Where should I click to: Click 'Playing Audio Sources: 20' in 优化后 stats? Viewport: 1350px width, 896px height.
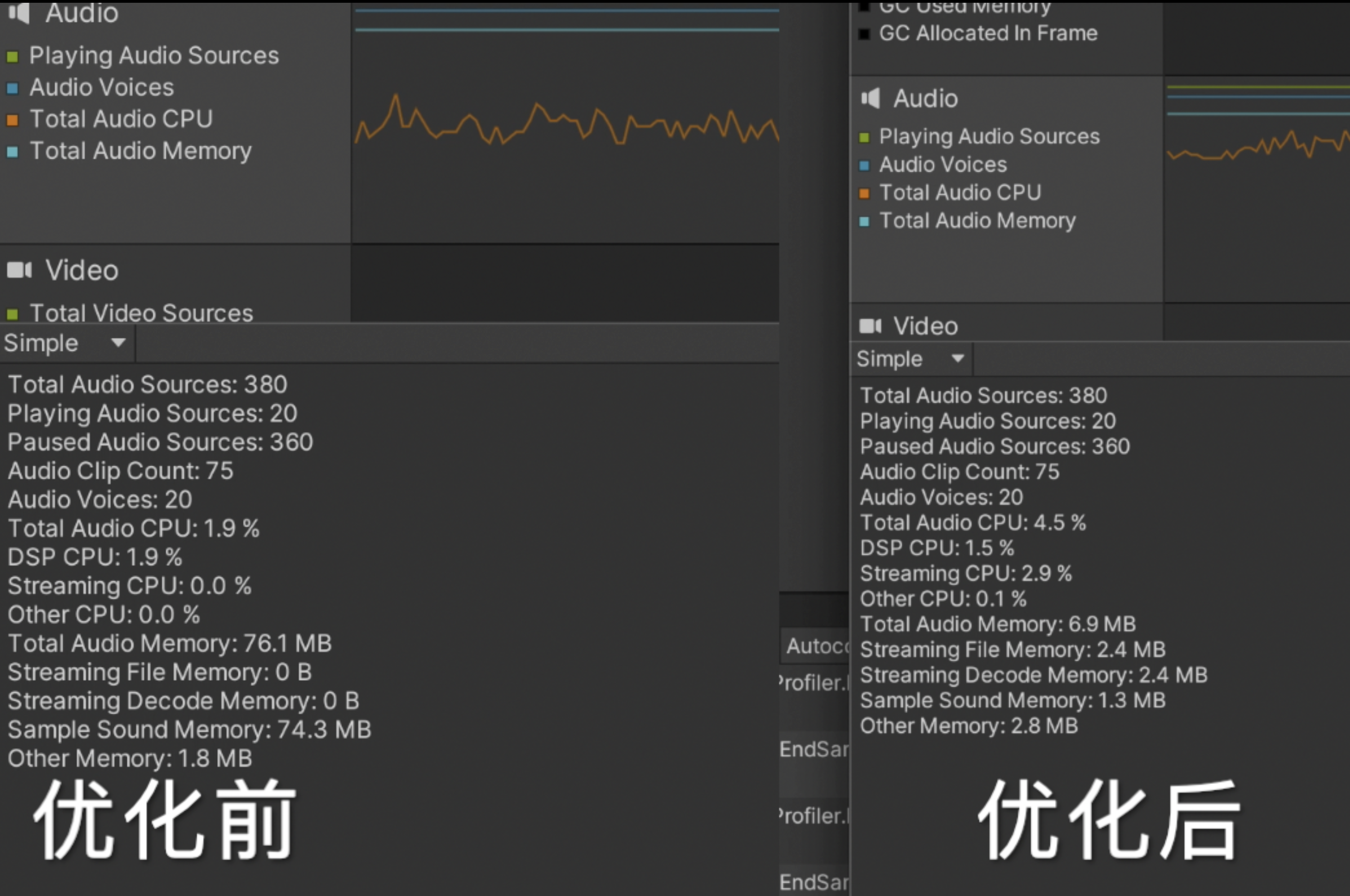988,421
